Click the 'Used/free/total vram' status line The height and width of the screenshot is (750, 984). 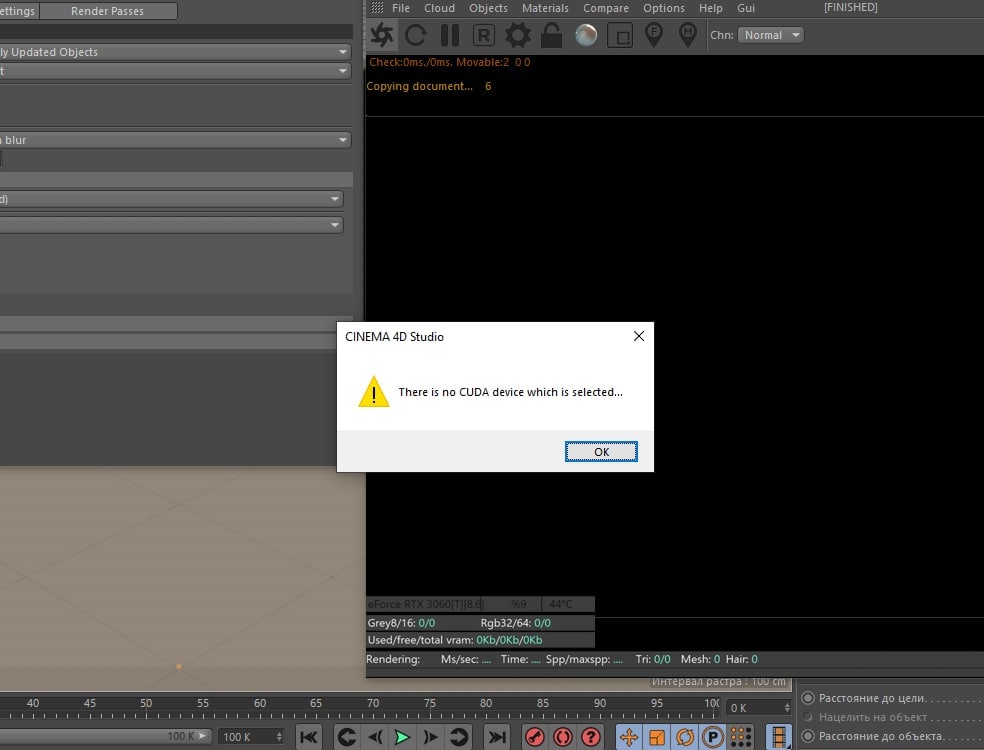pos(454,640)
